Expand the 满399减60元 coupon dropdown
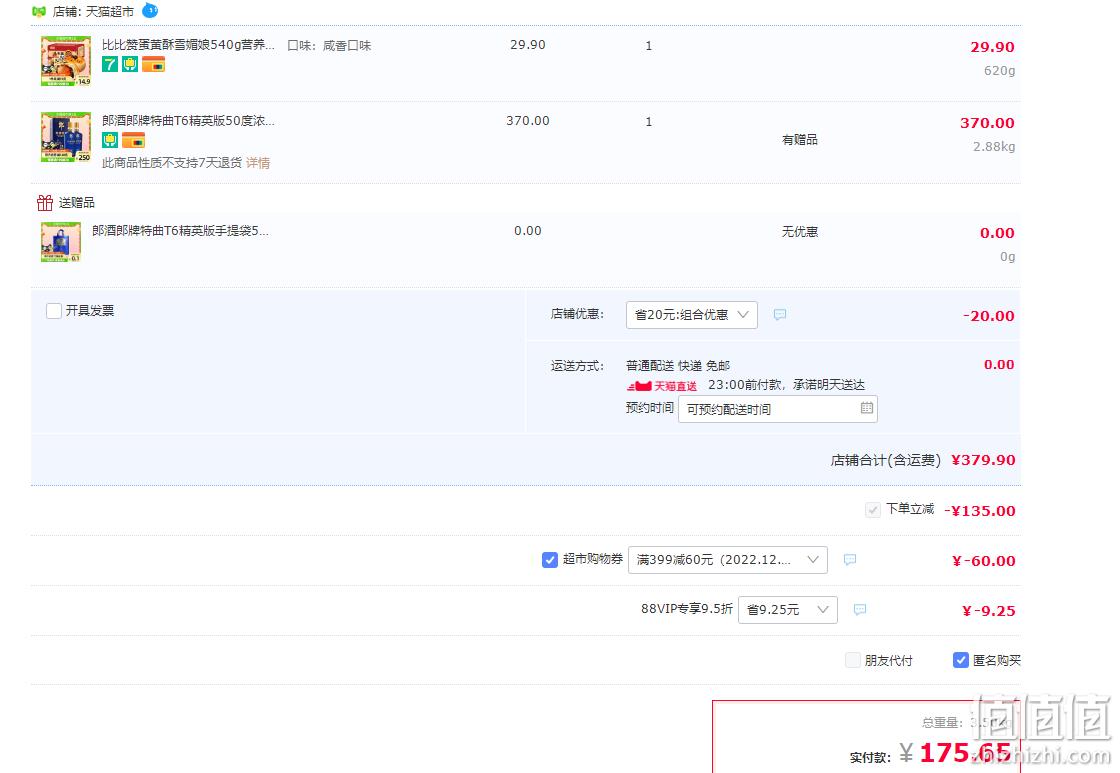Viewport: 1120px width, 773px height. (x=728, y=560)
